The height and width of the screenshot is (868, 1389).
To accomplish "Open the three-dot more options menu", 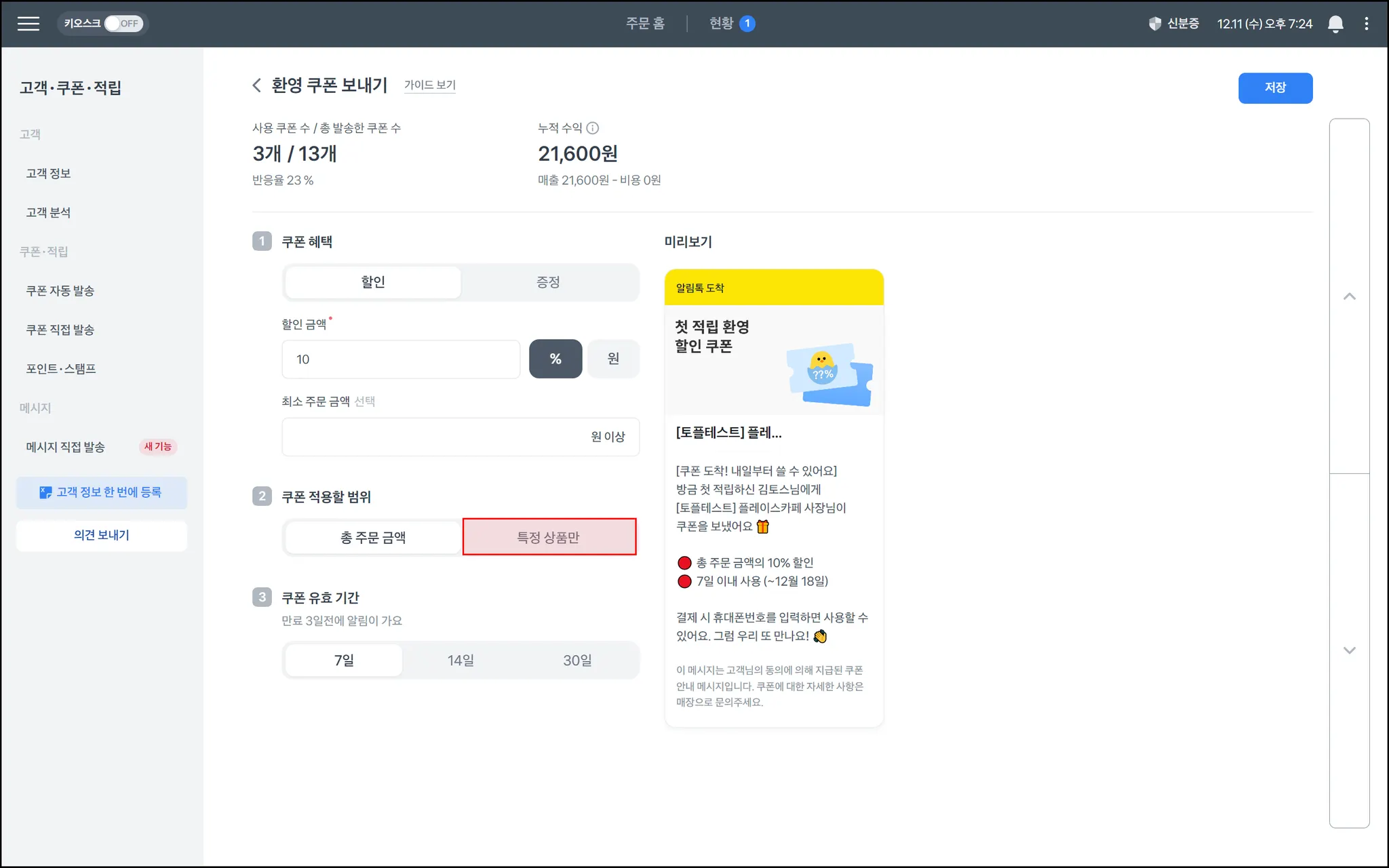I will [1366, 24].
